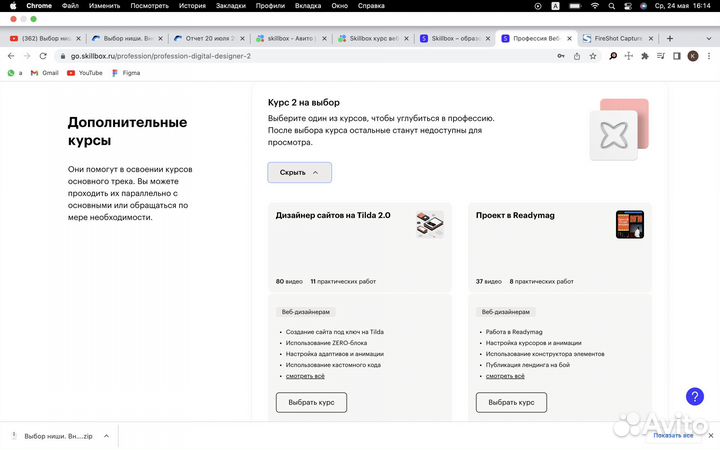Click the Курс 2 на выбор icon

click(x=619, y=129)
